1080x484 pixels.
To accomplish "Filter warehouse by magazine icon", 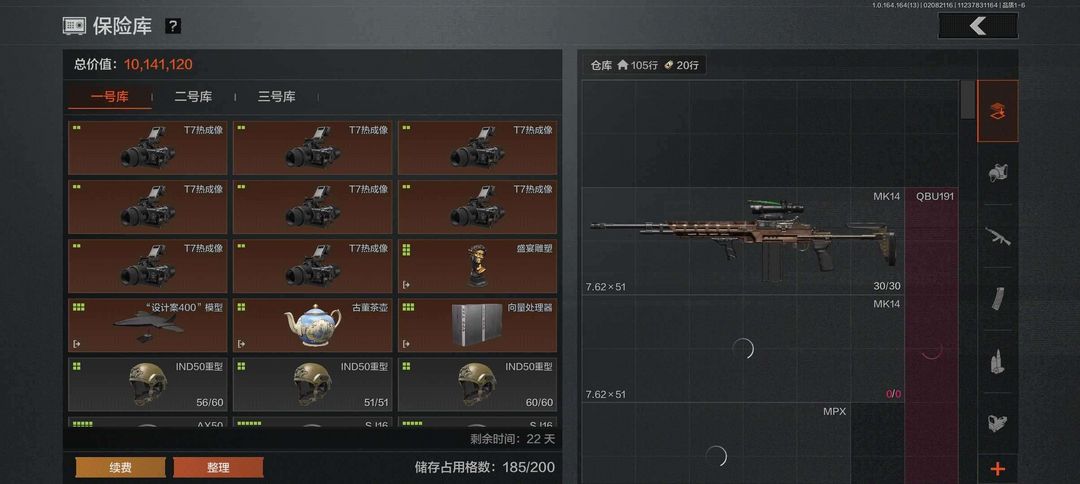I will point(997,298).
